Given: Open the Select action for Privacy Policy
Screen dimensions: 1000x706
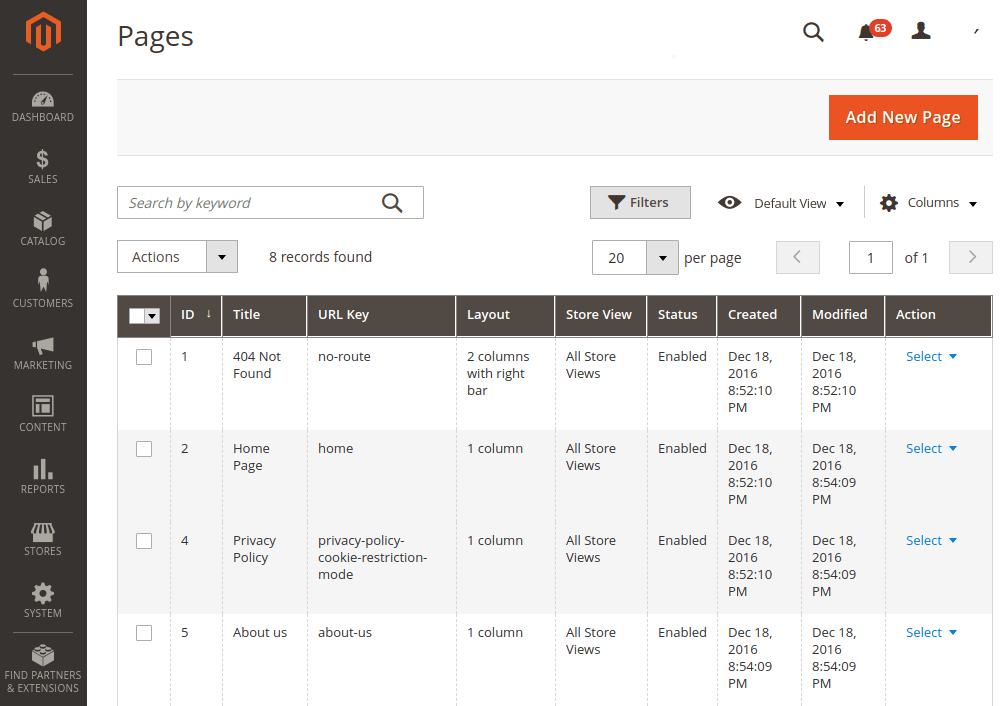Looking at the screenshot, I should coord(930,540).
